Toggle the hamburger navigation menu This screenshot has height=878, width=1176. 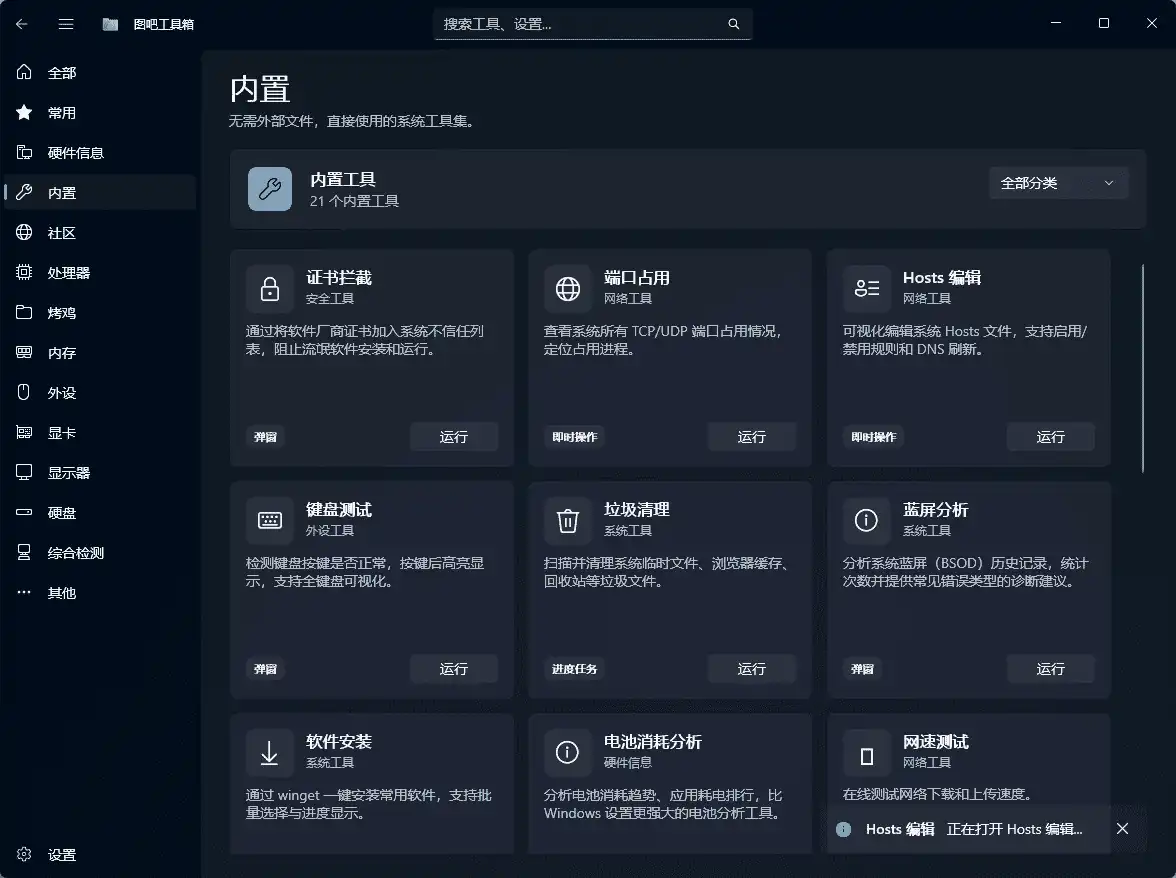(66, 24)
